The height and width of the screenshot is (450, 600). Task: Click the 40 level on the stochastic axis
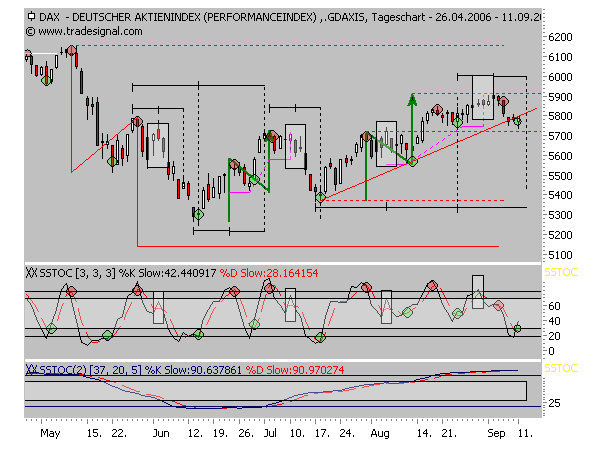coord(554,321)
